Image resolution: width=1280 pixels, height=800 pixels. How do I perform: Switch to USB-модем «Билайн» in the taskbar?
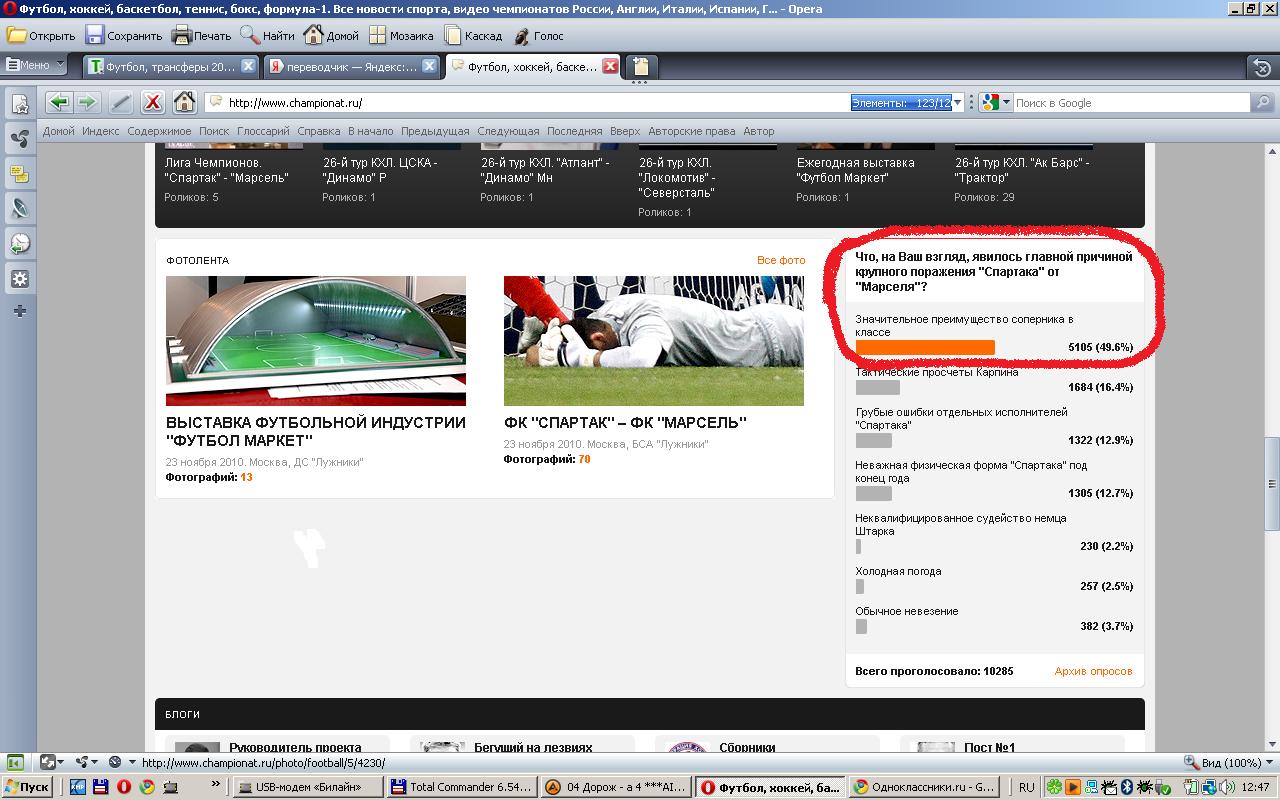click(308, 787)
